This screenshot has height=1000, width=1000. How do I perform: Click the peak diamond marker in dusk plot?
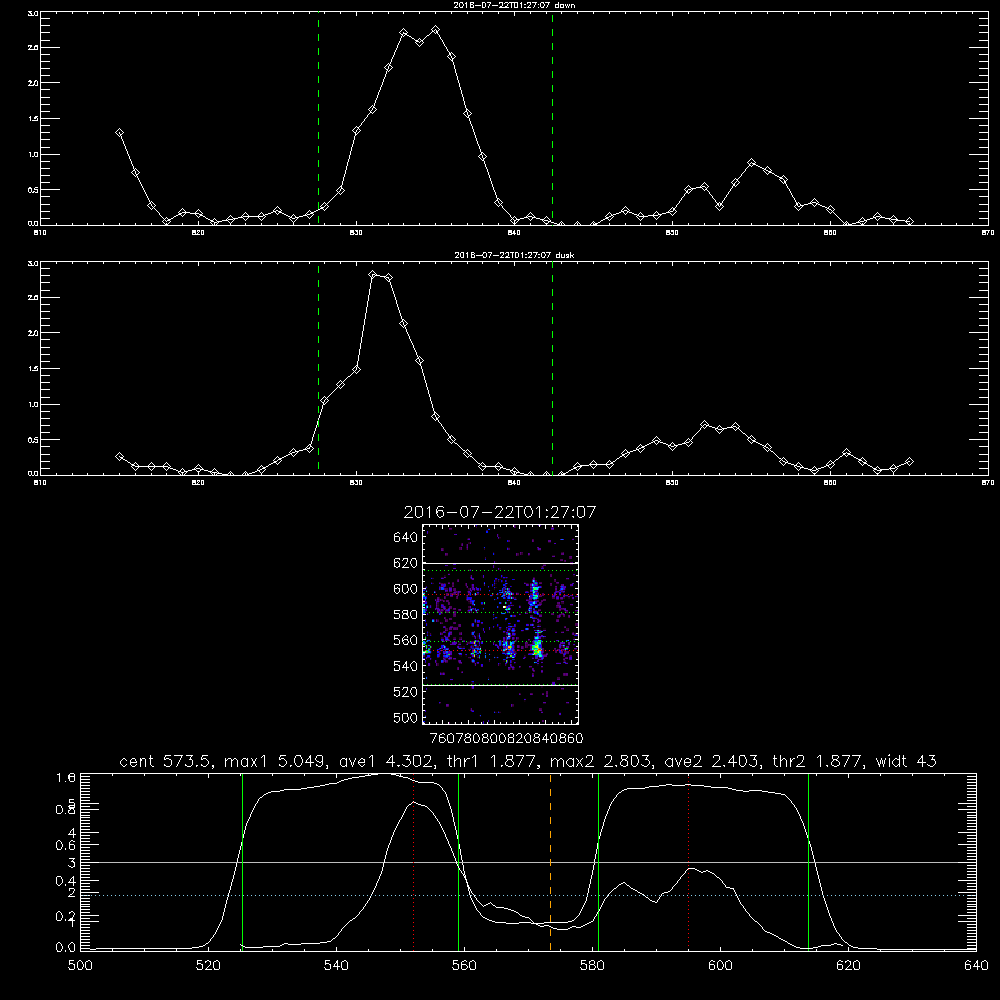(373, 274)
